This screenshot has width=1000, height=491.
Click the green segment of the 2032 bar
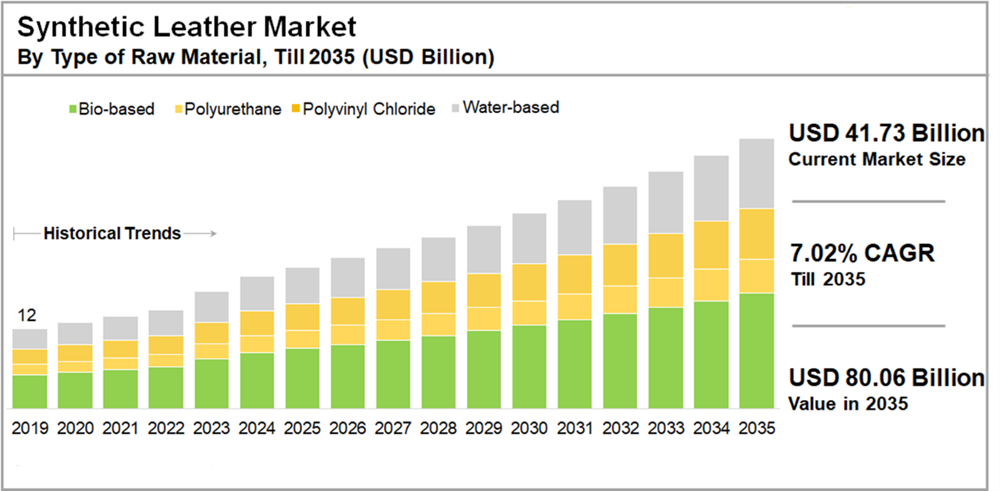click(x=620, y=361)
